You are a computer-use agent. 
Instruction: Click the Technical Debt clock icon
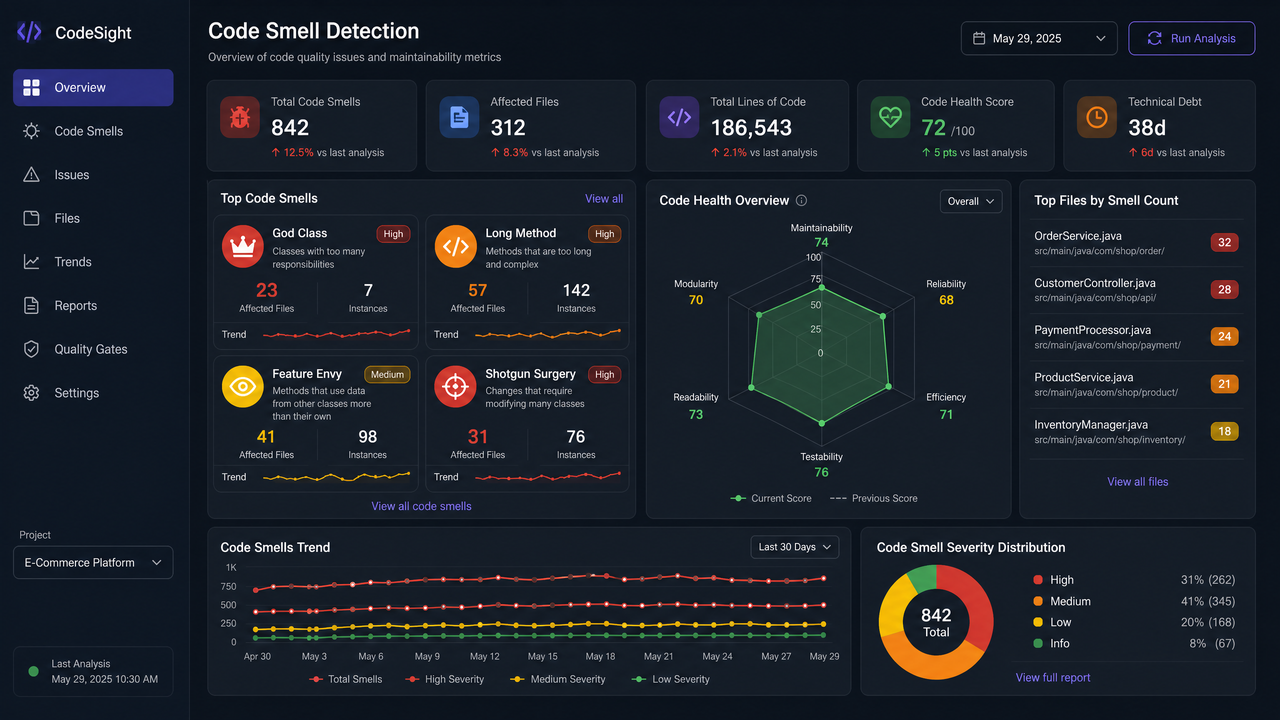tap(1097, 117)
